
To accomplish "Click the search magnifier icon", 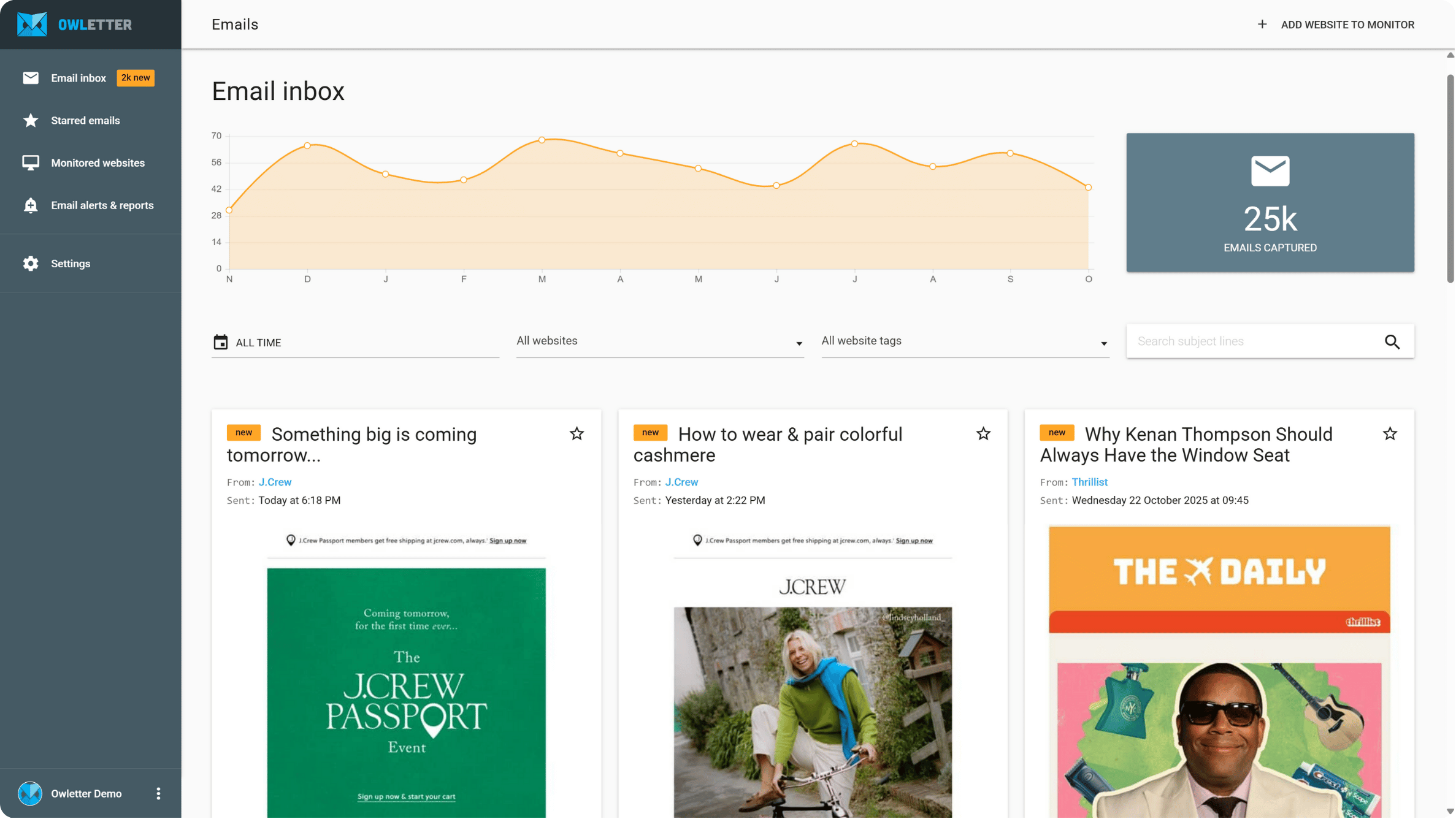I will (1393, 342).
